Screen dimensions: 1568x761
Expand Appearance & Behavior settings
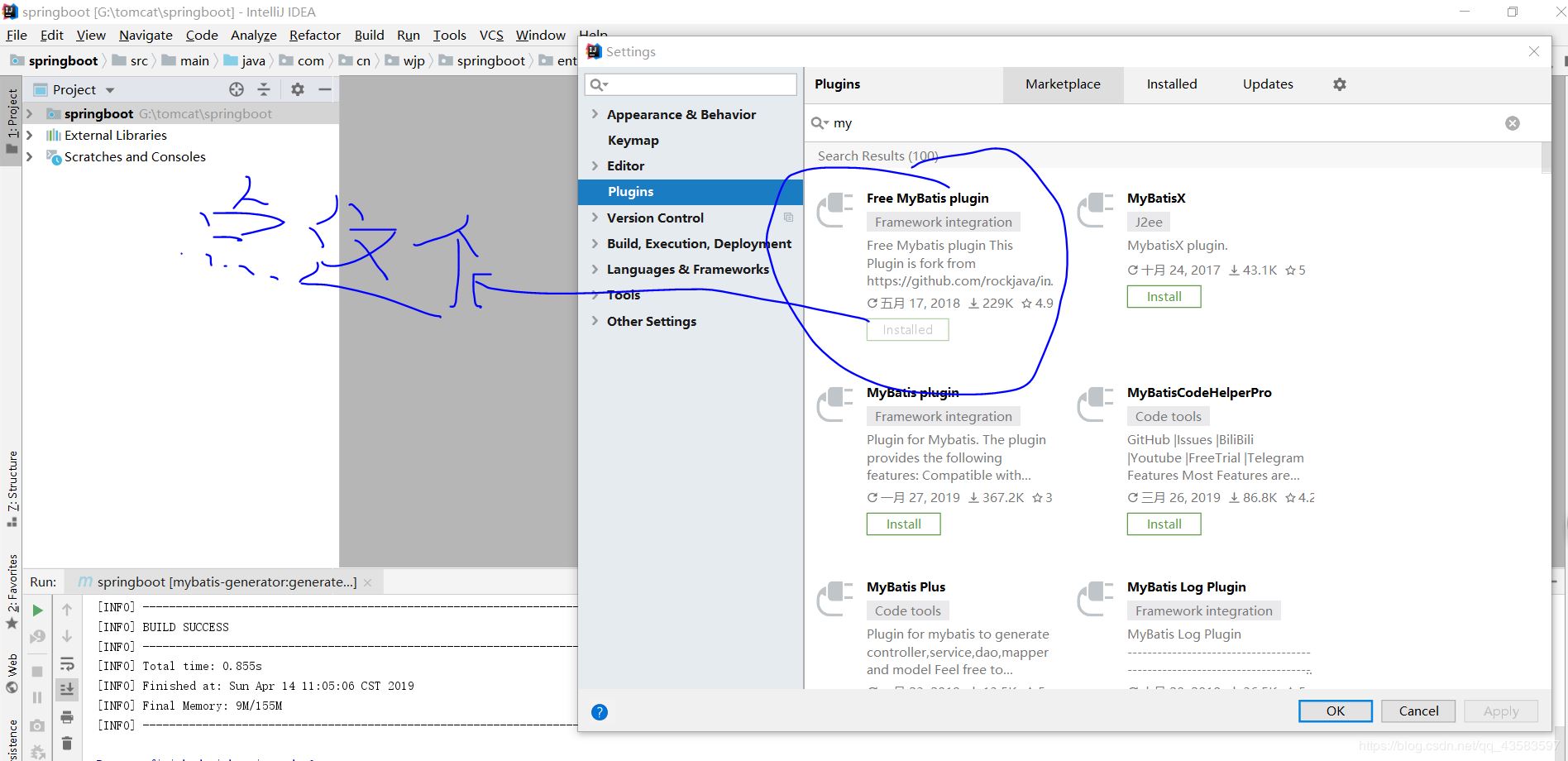[595, 114]
